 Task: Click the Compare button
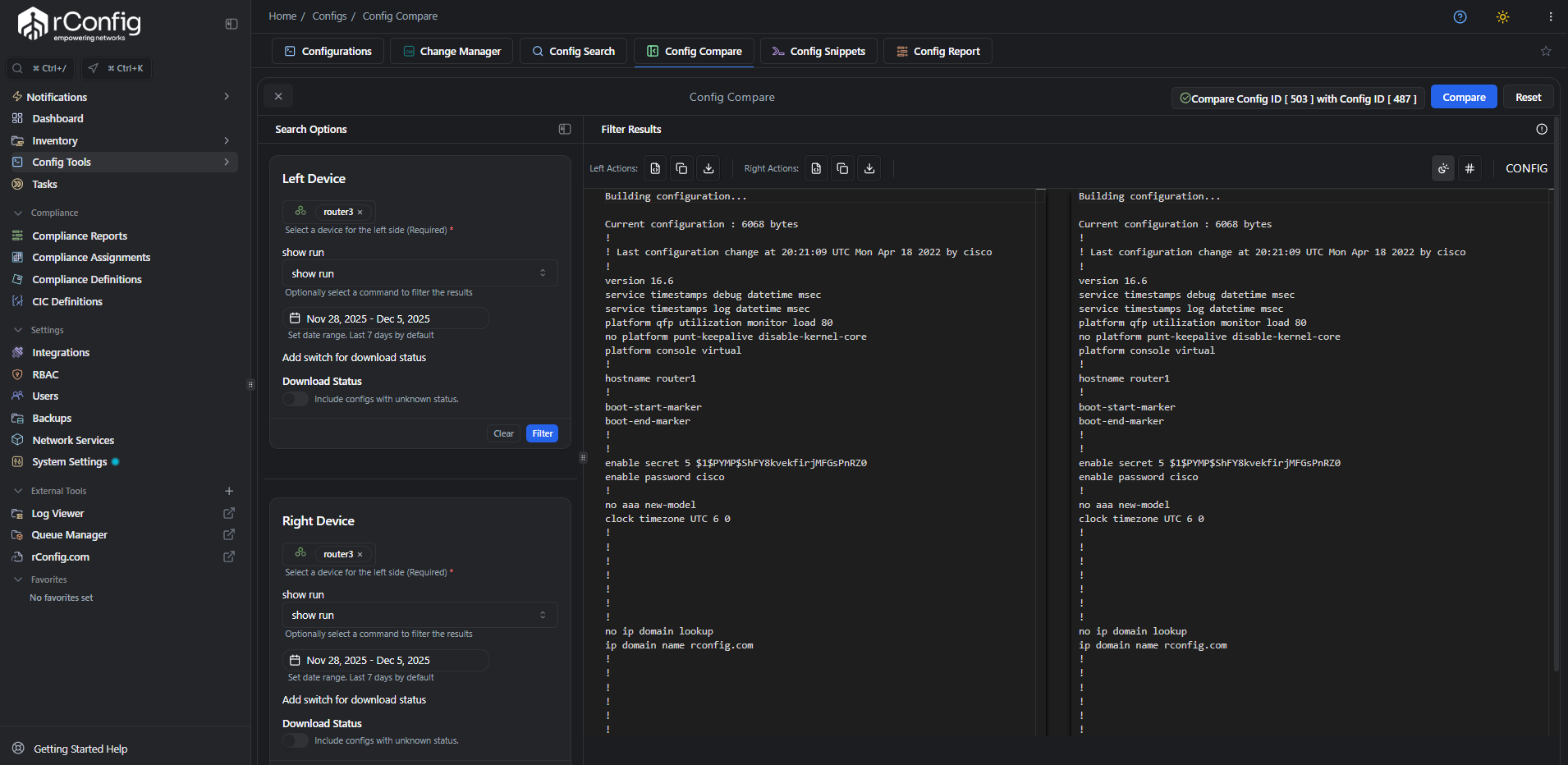click(1462, 96)
